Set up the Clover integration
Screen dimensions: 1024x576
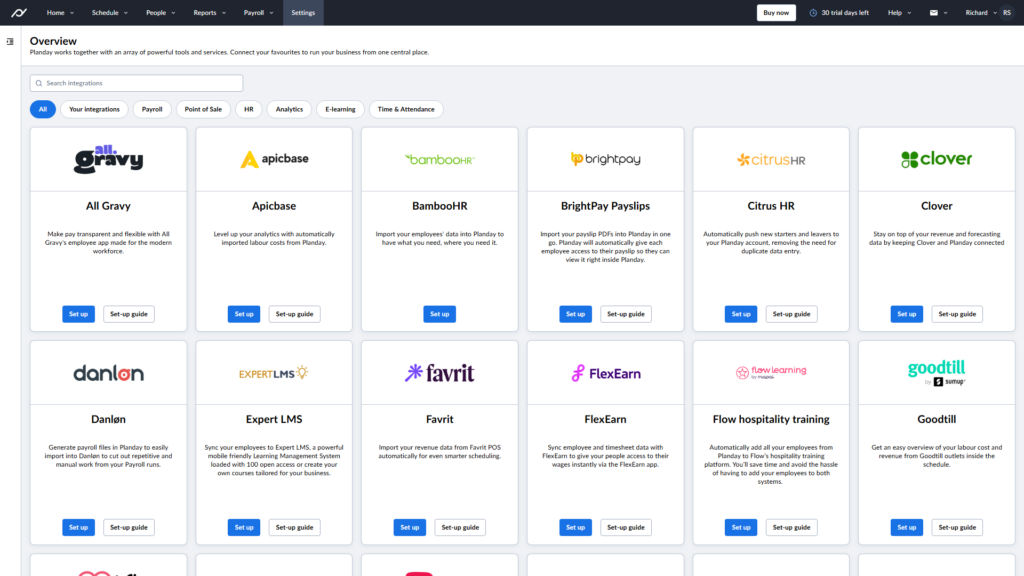point(906,314)
